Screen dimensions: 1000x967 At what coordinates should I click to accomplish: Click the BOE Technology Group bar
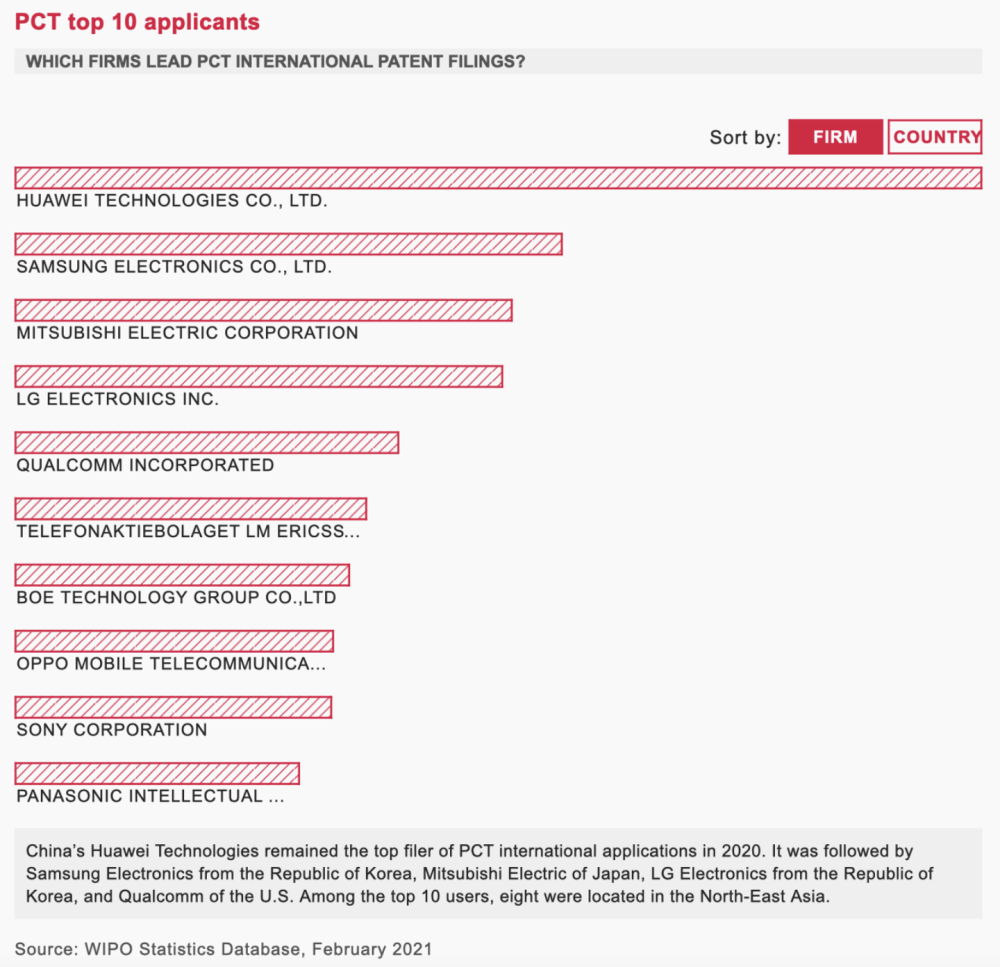point(182,574)
